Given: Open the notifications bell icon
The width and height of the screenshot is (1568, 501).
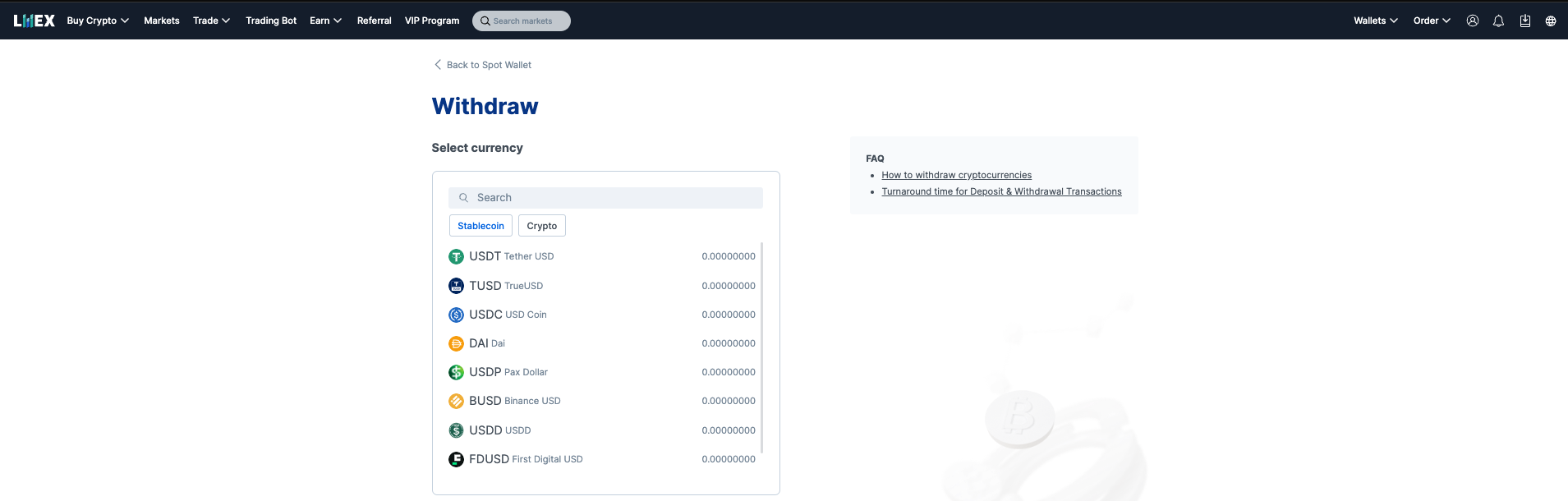Looking at the screenshot, I should tap(1498, 21).
